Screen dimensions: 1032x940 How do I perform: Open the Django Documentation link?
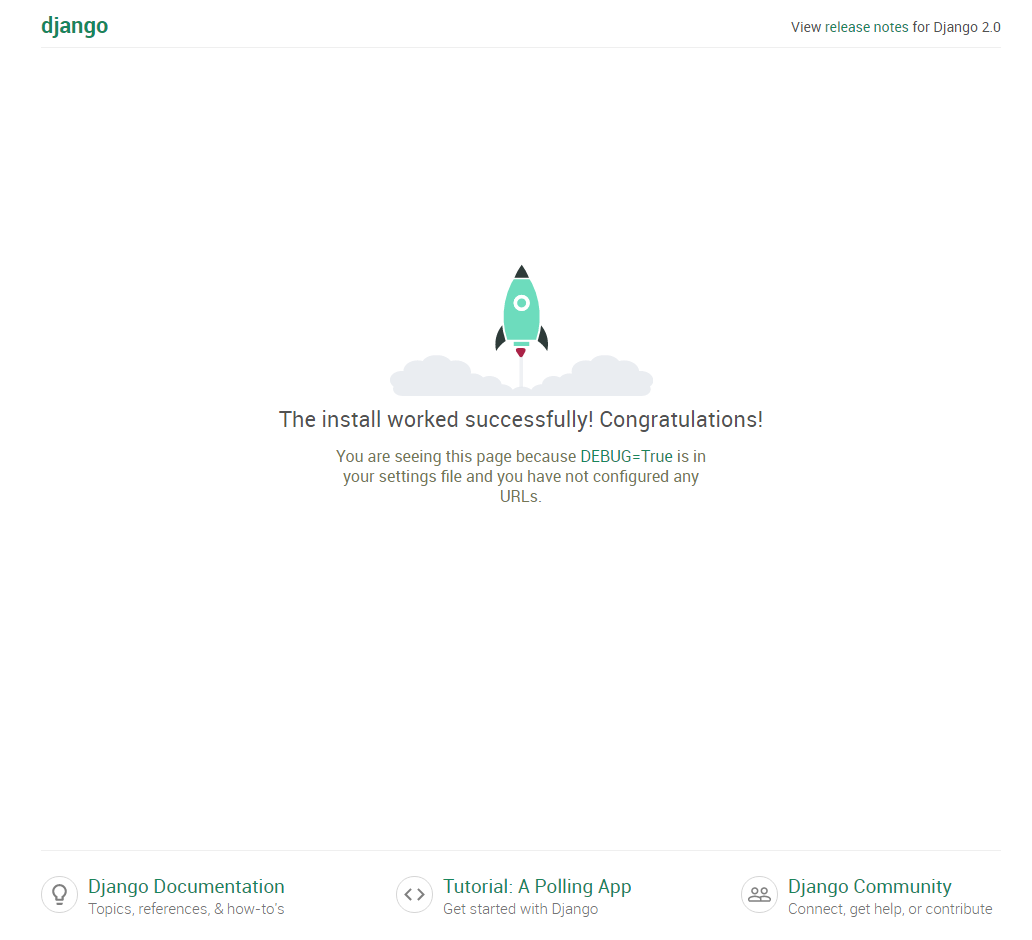[186, 886]
